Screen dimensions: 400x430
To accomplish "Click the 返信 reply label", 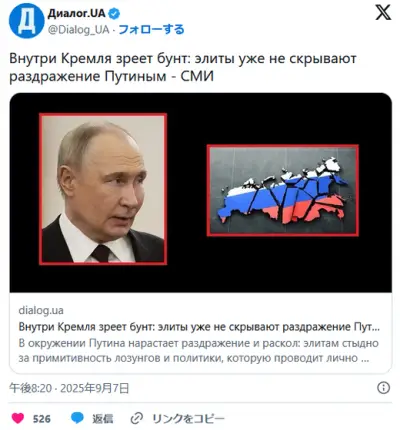I will [x=103, y=419].
